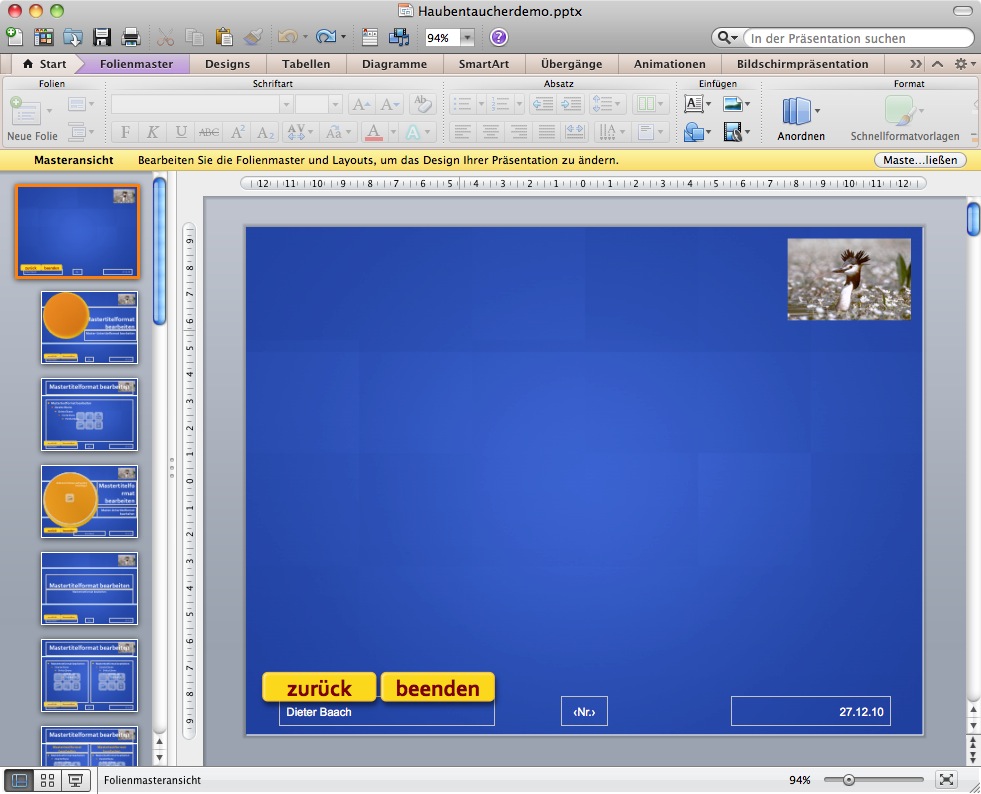Switch to normal view in status bar
981x794 pixels.
tap(18, 781)
